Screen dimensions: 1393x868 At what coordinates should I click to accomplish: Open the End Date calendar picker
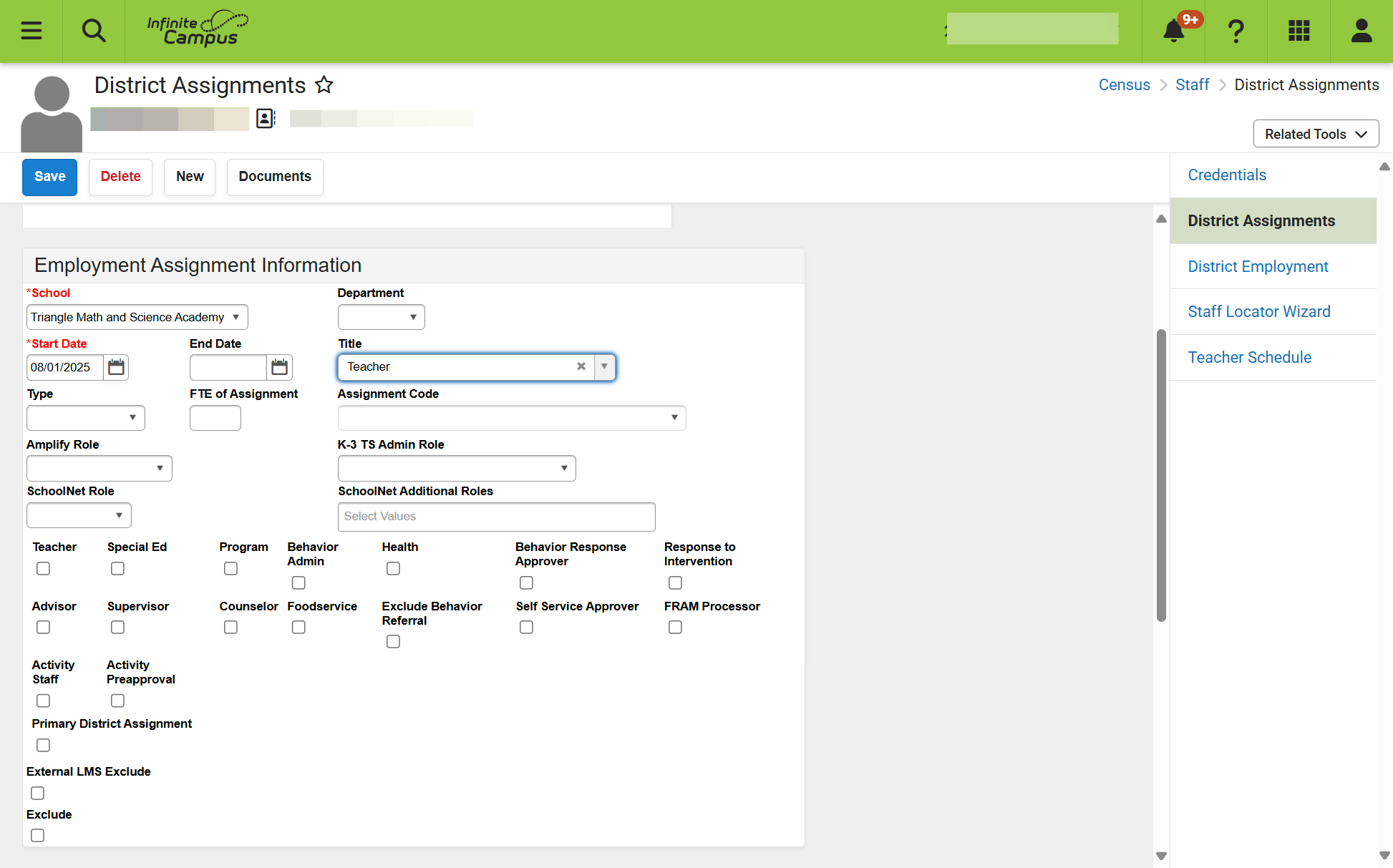(279, 367)
